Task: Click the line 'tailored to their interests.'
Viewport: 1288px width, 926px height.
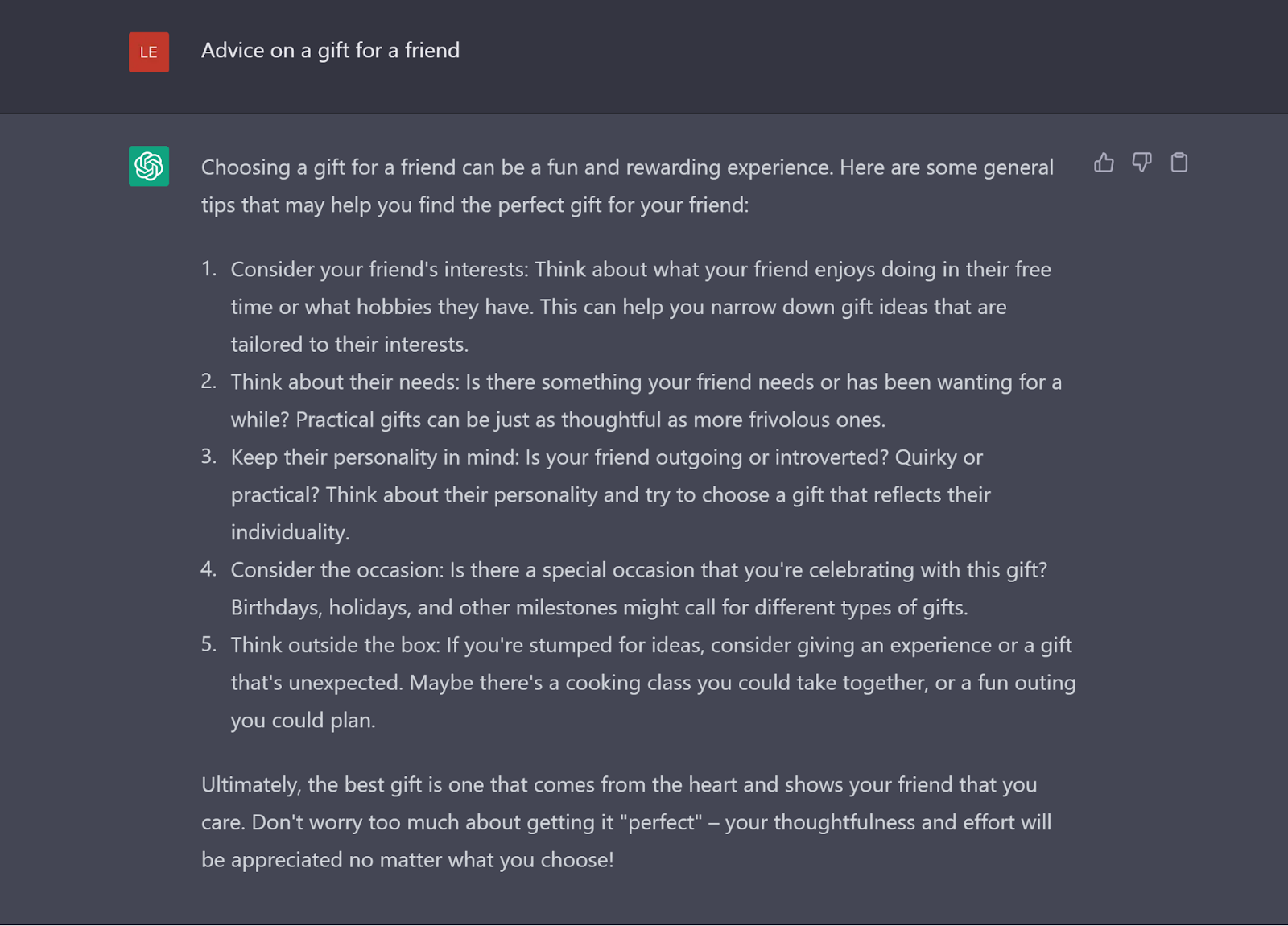Action: [349, 345]
